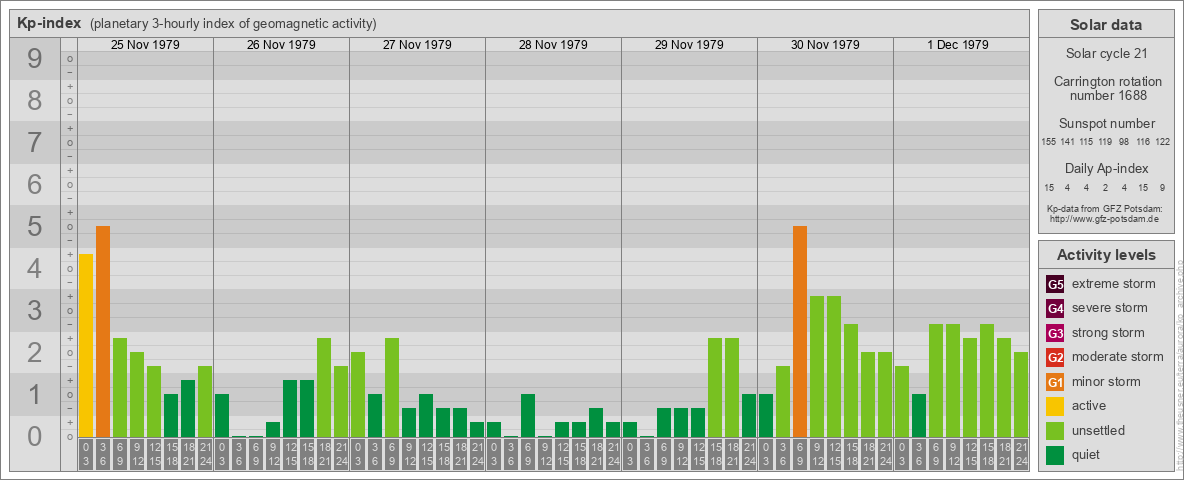
Task: Open the http://www.gfz-potsdam.de link
Action: click(x=1104, y=218)
